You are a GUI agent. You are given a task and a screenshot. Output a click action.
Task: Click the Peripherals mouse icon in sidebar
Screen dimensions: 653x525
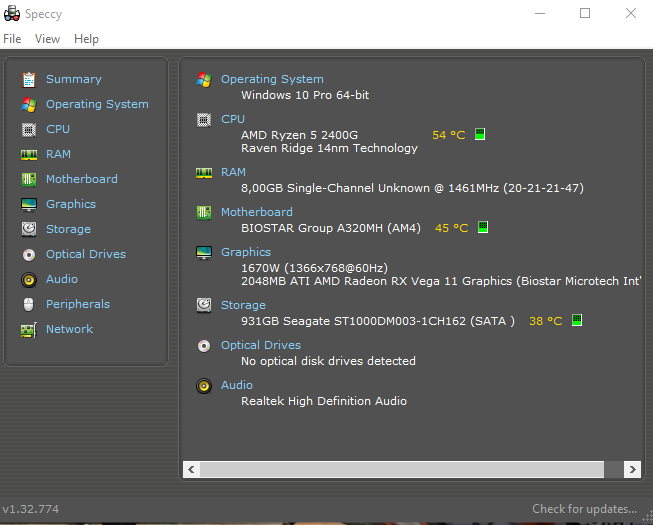[28, 304]
